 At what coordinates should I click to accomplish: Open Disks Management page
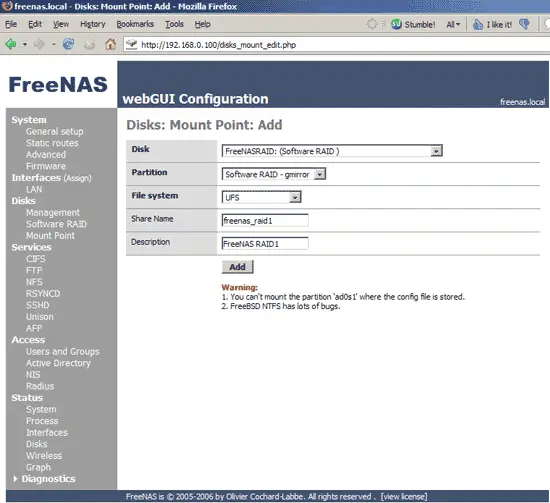pos(53,213)
